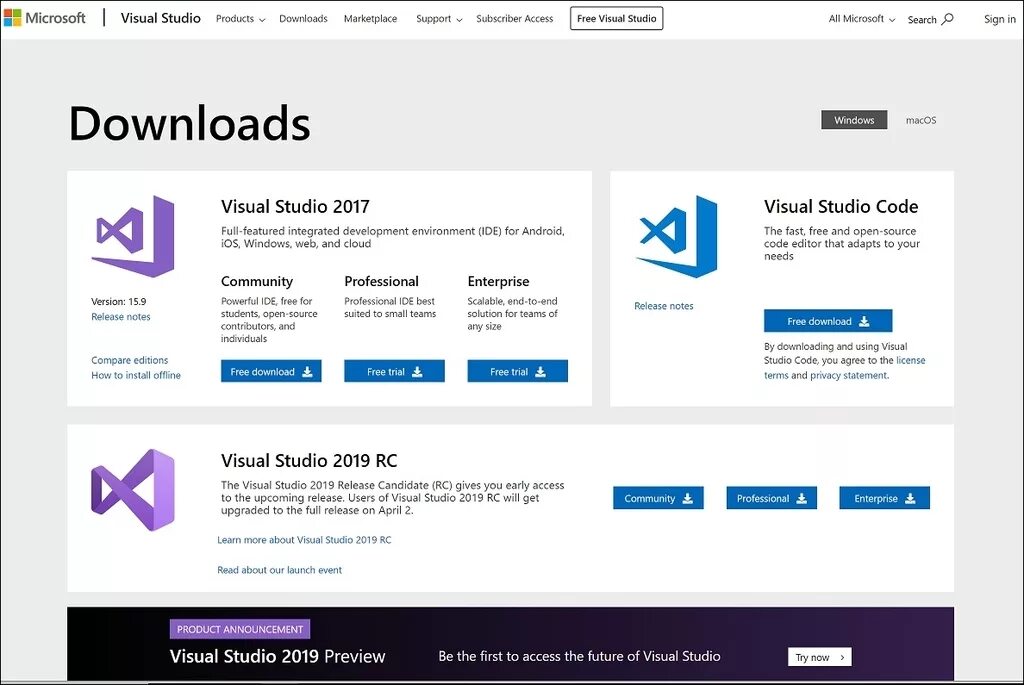Start Enterprise 2017 Free trial
This screenshot has width=1024, height=685.
click(517, 371)
